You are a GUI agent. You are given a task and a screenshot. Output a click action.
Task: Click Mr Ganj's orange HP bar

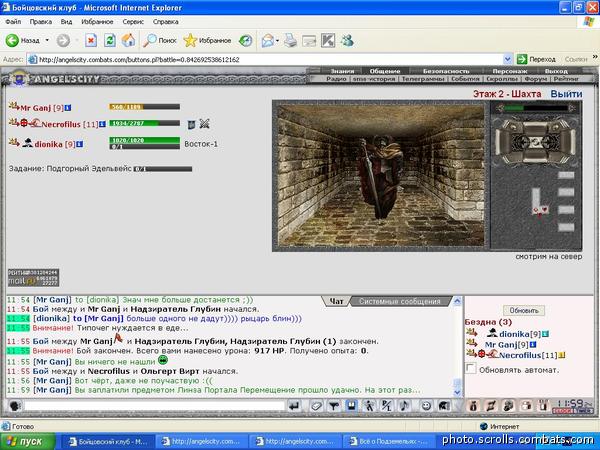click(144, 107)
